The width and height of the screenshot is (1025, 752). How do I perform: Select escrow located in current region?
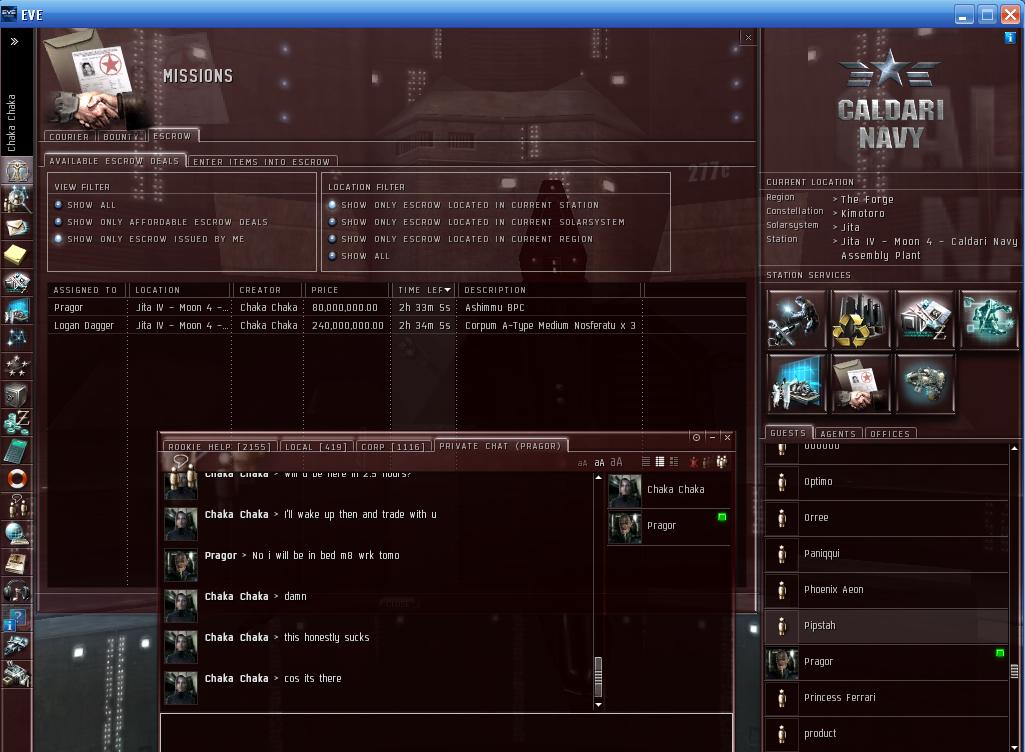click(x=461, y=239)
